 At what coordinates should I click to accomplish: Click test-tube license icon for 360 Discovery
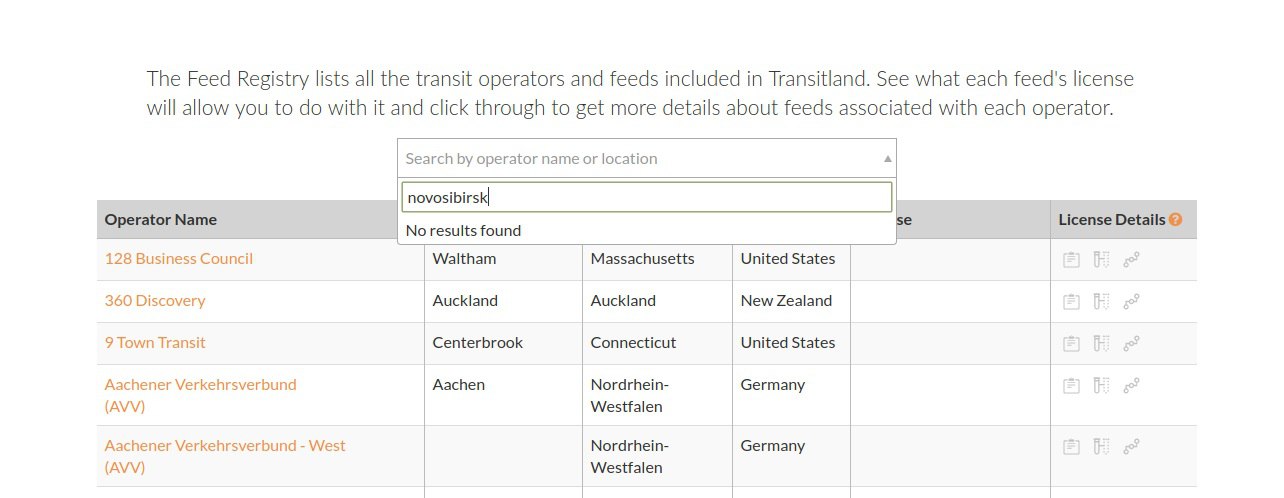tap(1101, 301)
